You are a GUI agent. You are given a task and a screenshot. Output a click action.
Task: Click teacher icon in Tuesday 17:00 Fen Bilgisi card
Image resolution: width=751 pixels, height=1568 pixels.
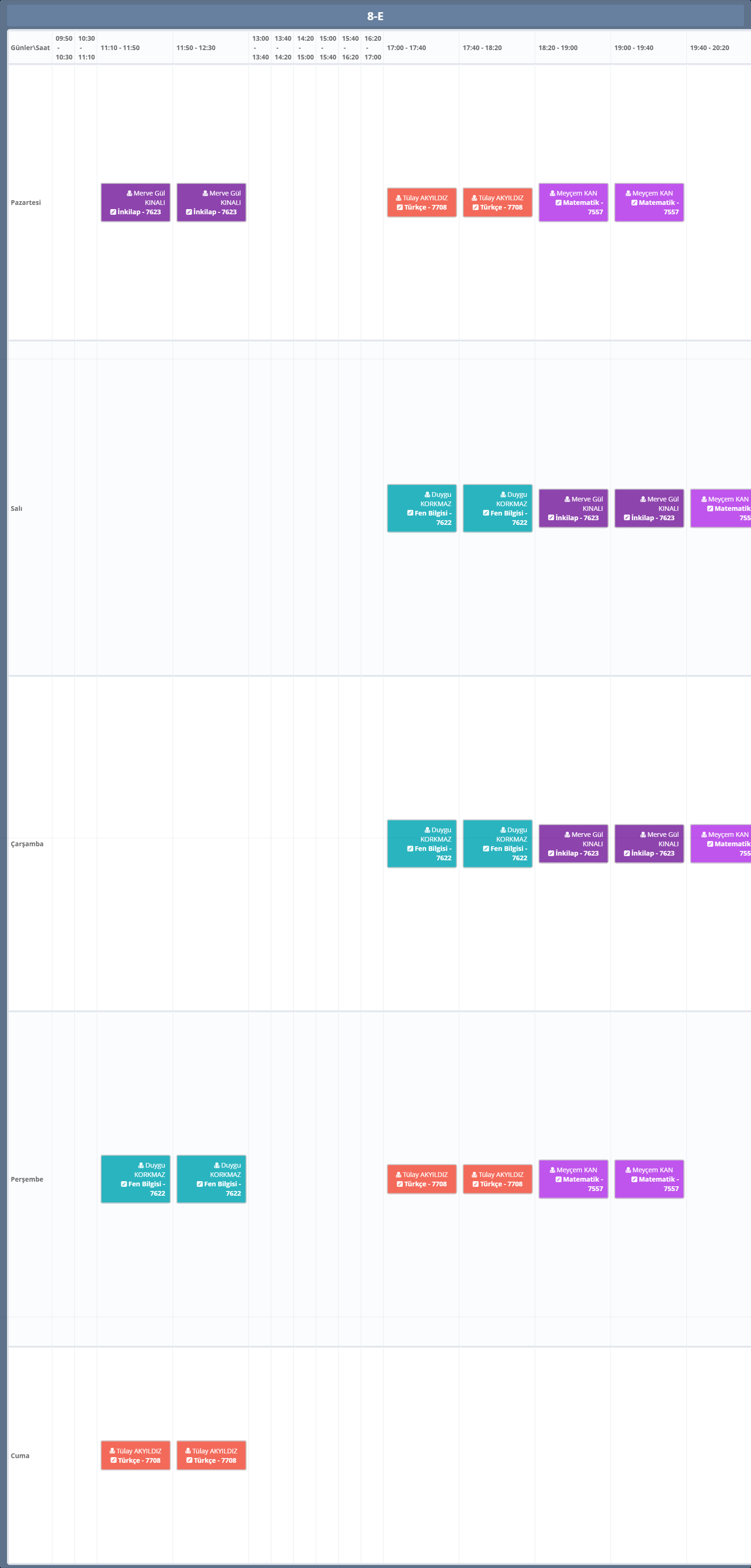click(427, 495)
